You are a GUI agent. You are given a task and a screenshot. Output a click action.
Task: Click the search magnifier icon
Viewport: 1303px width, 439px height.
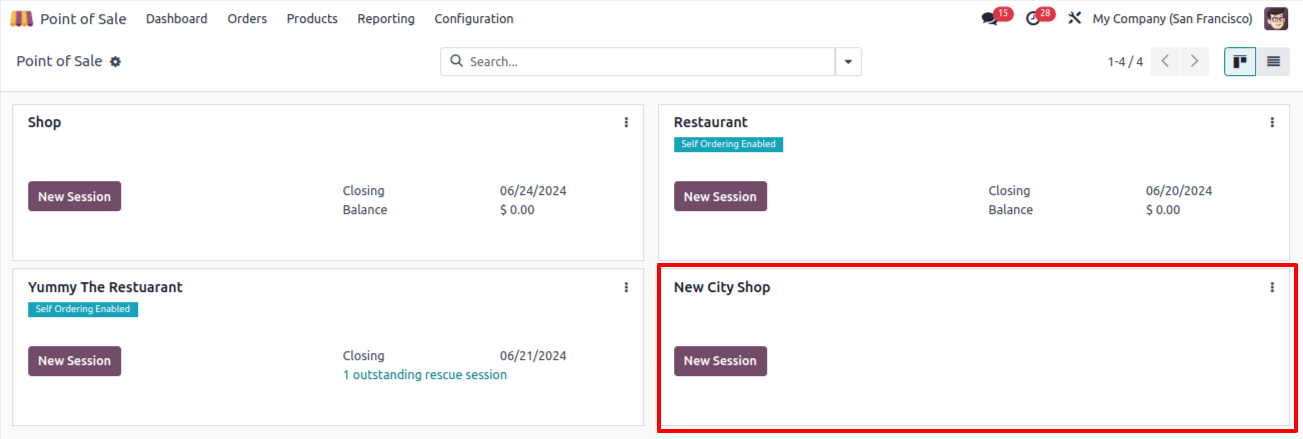[457, 61]
